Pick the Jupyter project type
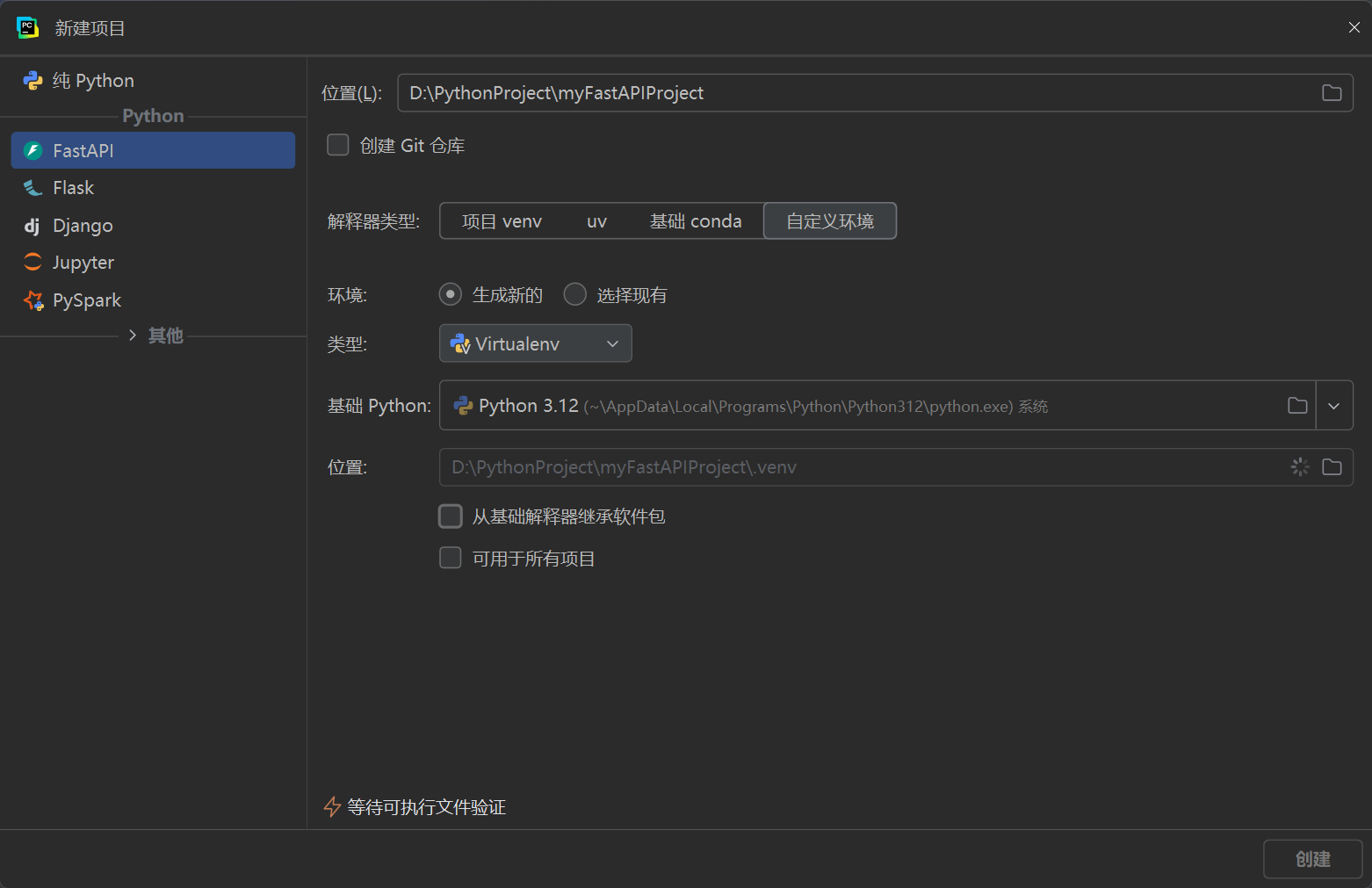Image resolution: width=1372 pixels, height=888 pixels. tap(153, 263)
